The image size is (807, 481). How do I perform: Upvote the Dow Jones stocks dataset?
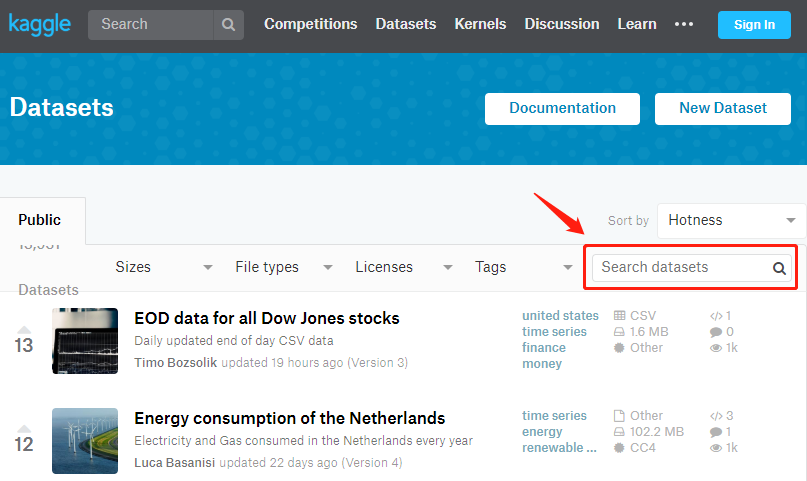[24, 329]
